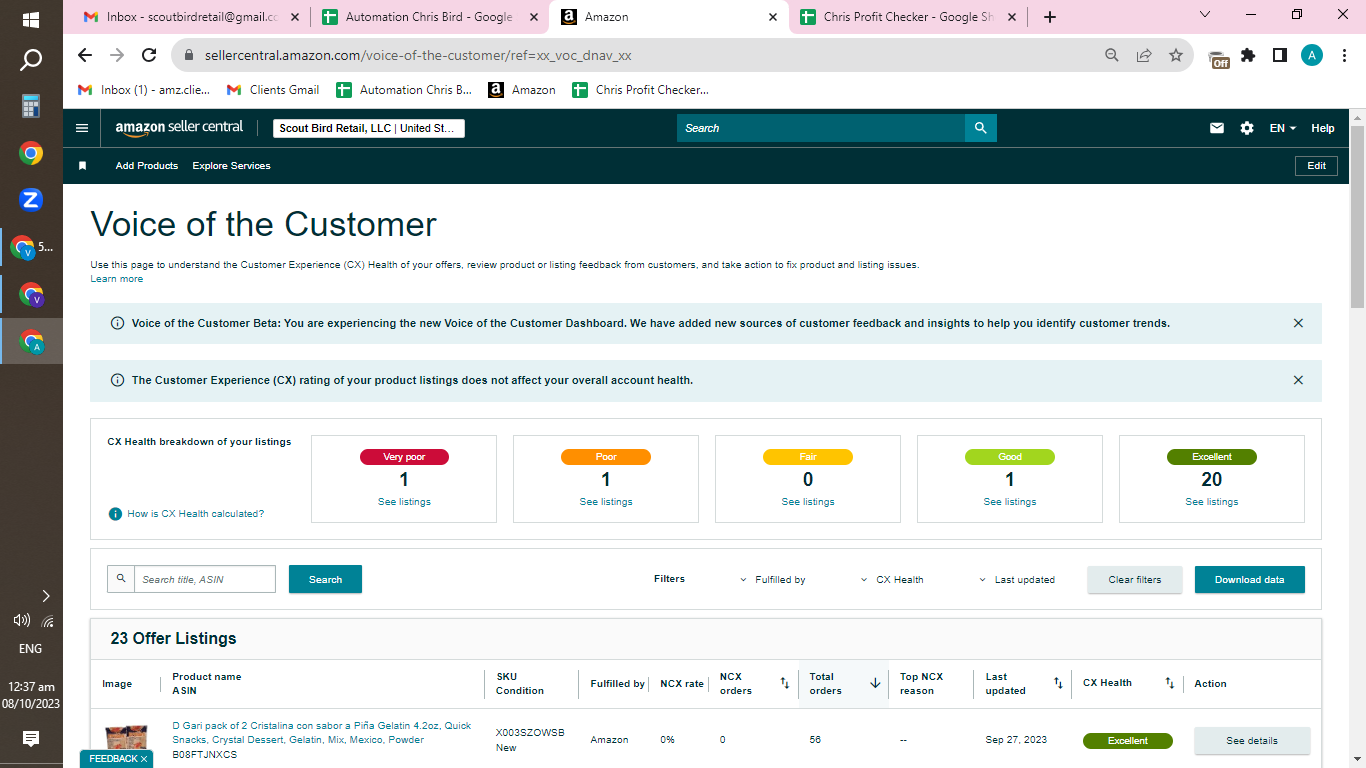Bookmark this page with the star icon

1176,55
